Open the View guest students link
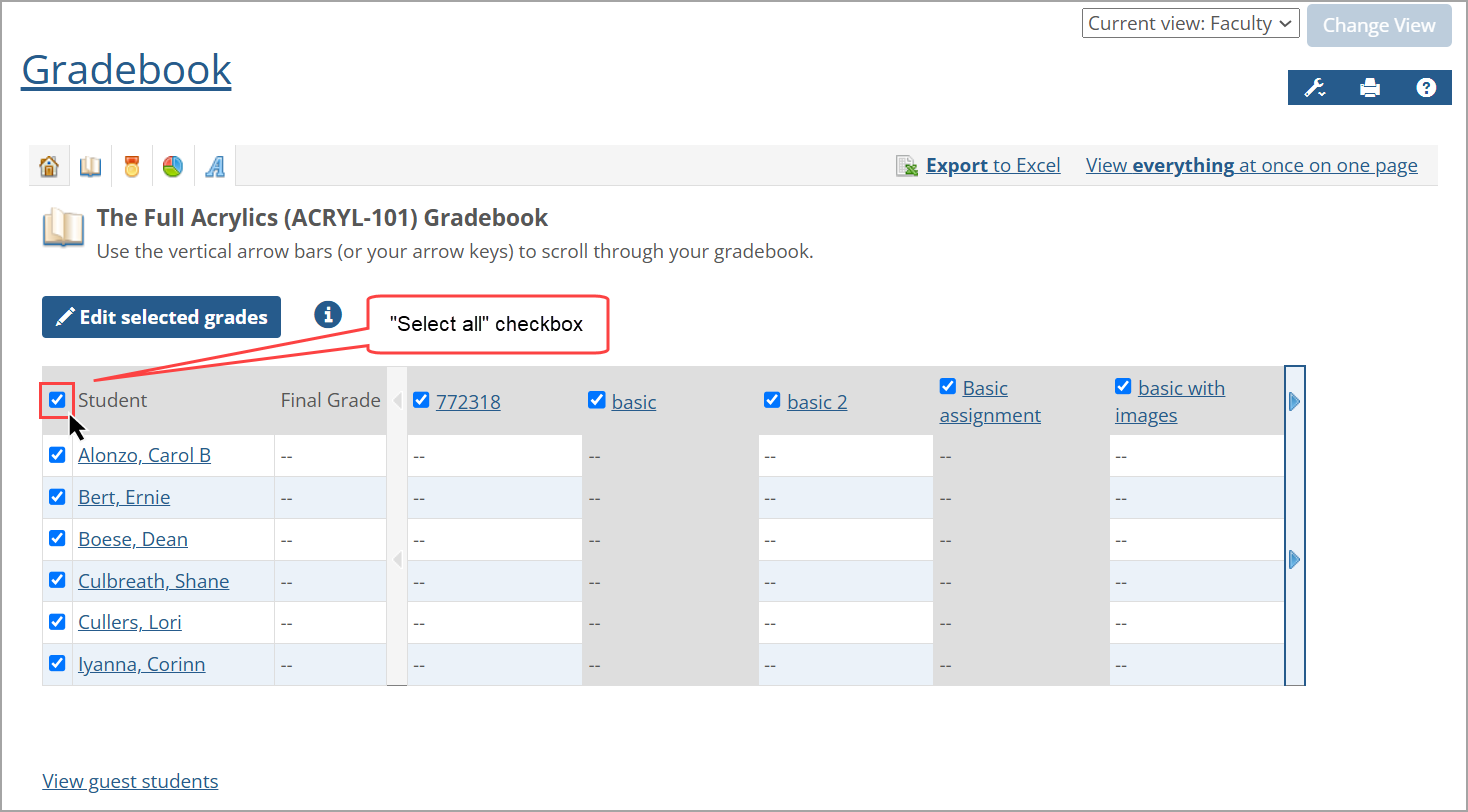The image size is (1468, 812). [130, 781]
